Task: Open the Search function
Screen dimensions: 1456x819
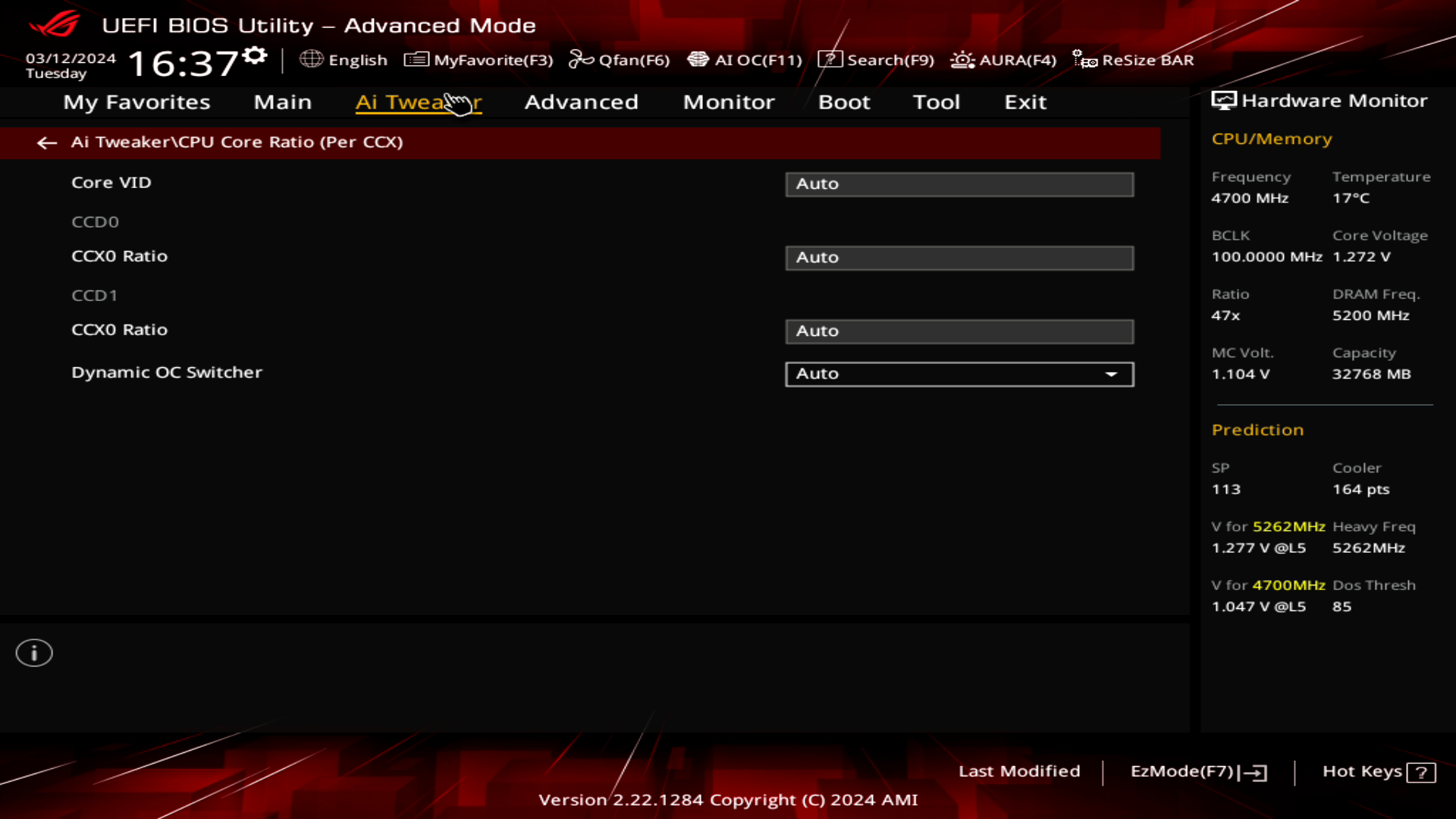Action: click(878, 60)
